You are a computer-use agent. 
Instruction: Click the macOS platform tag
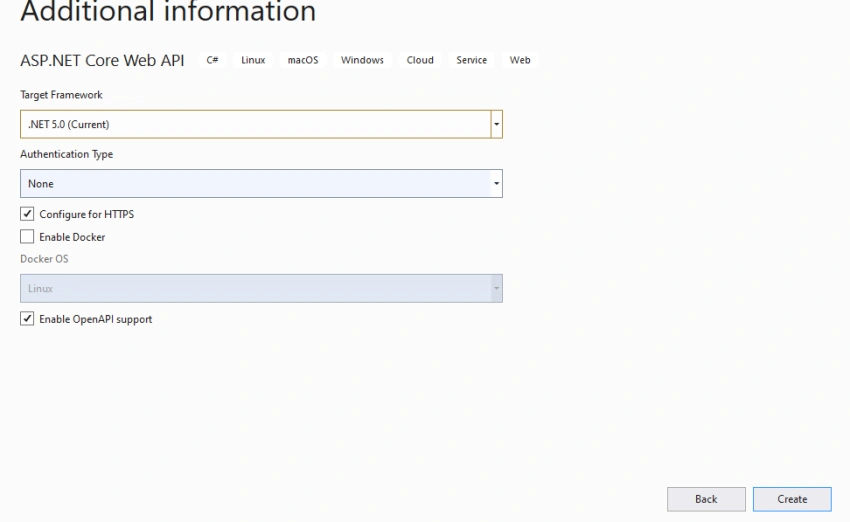coord(303,60)
